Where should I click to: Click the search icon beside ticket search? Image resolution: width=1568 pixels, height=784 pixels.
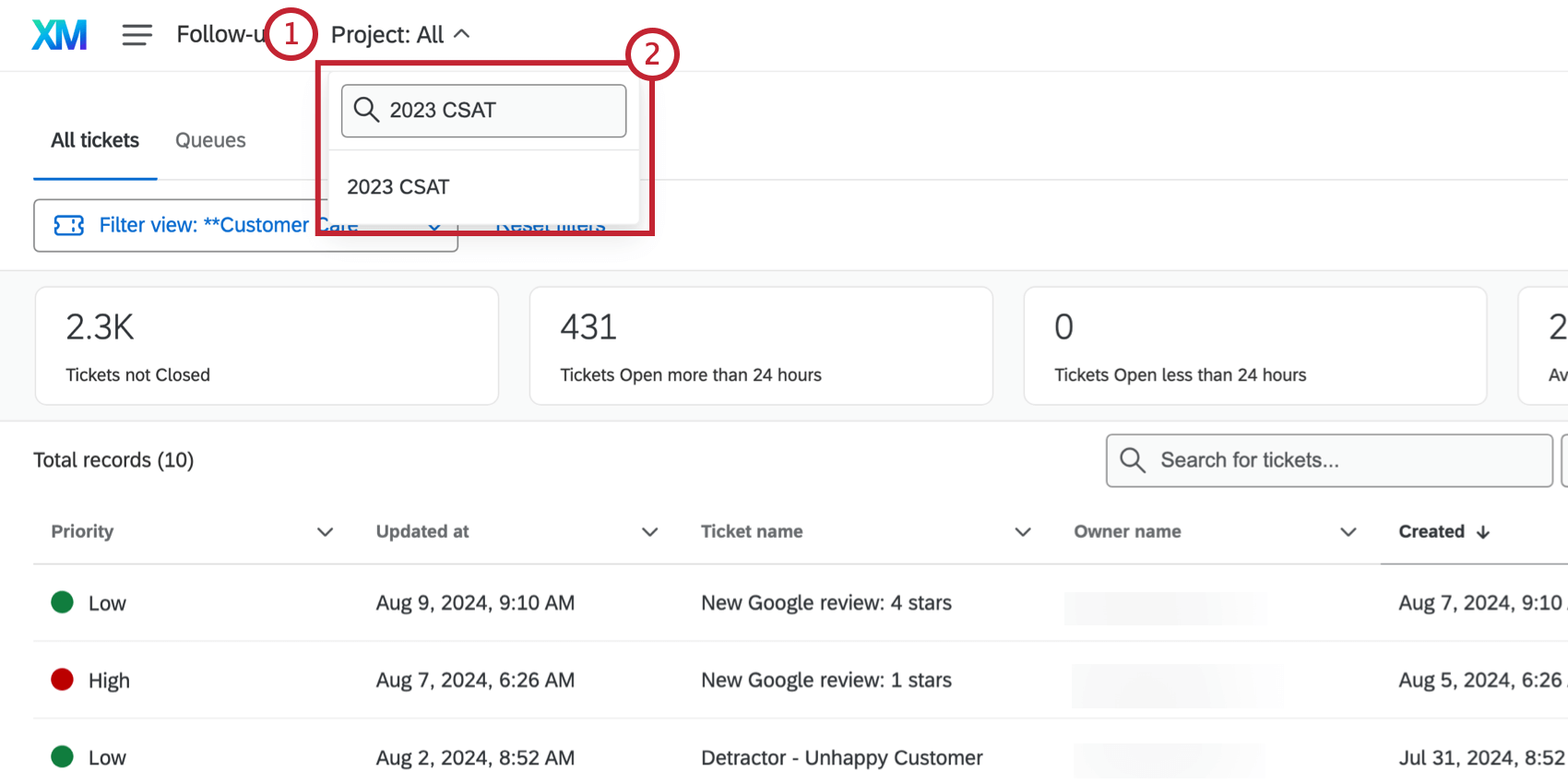tap(1133, 460)
